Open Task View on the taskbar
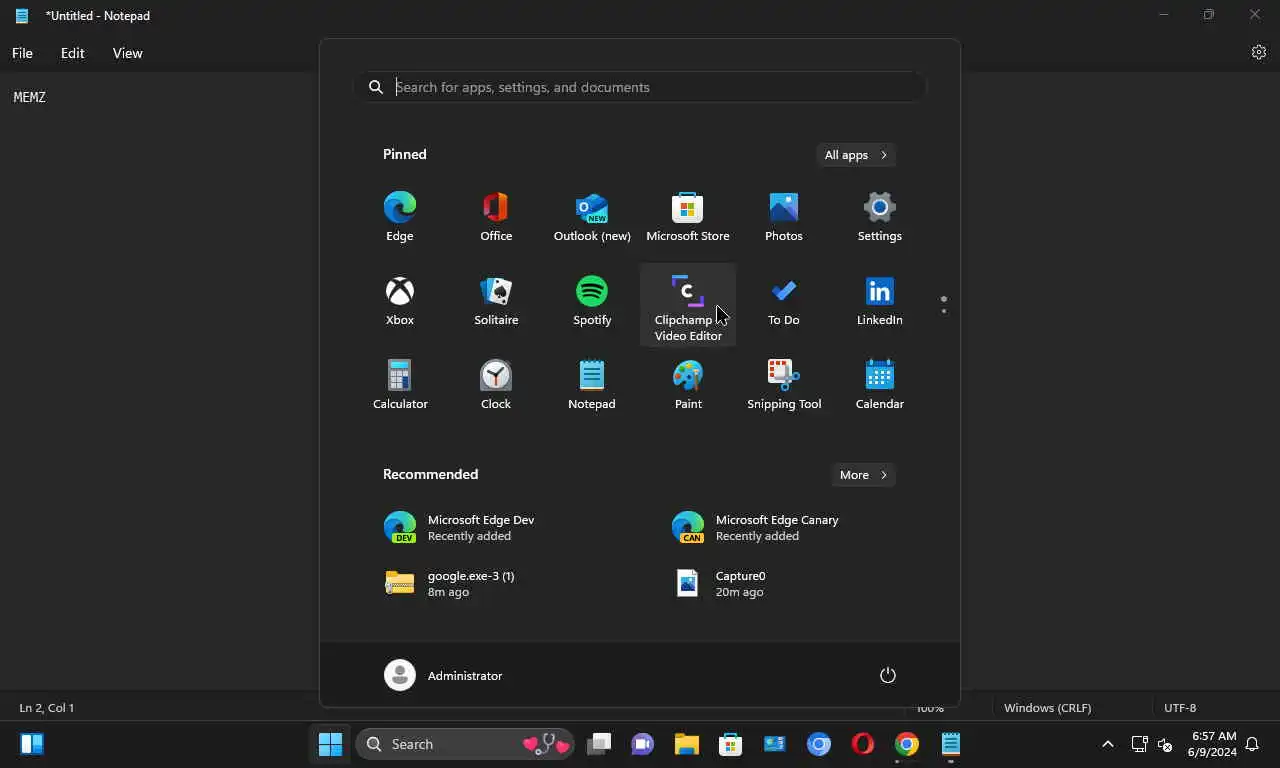 click(599, 744)
